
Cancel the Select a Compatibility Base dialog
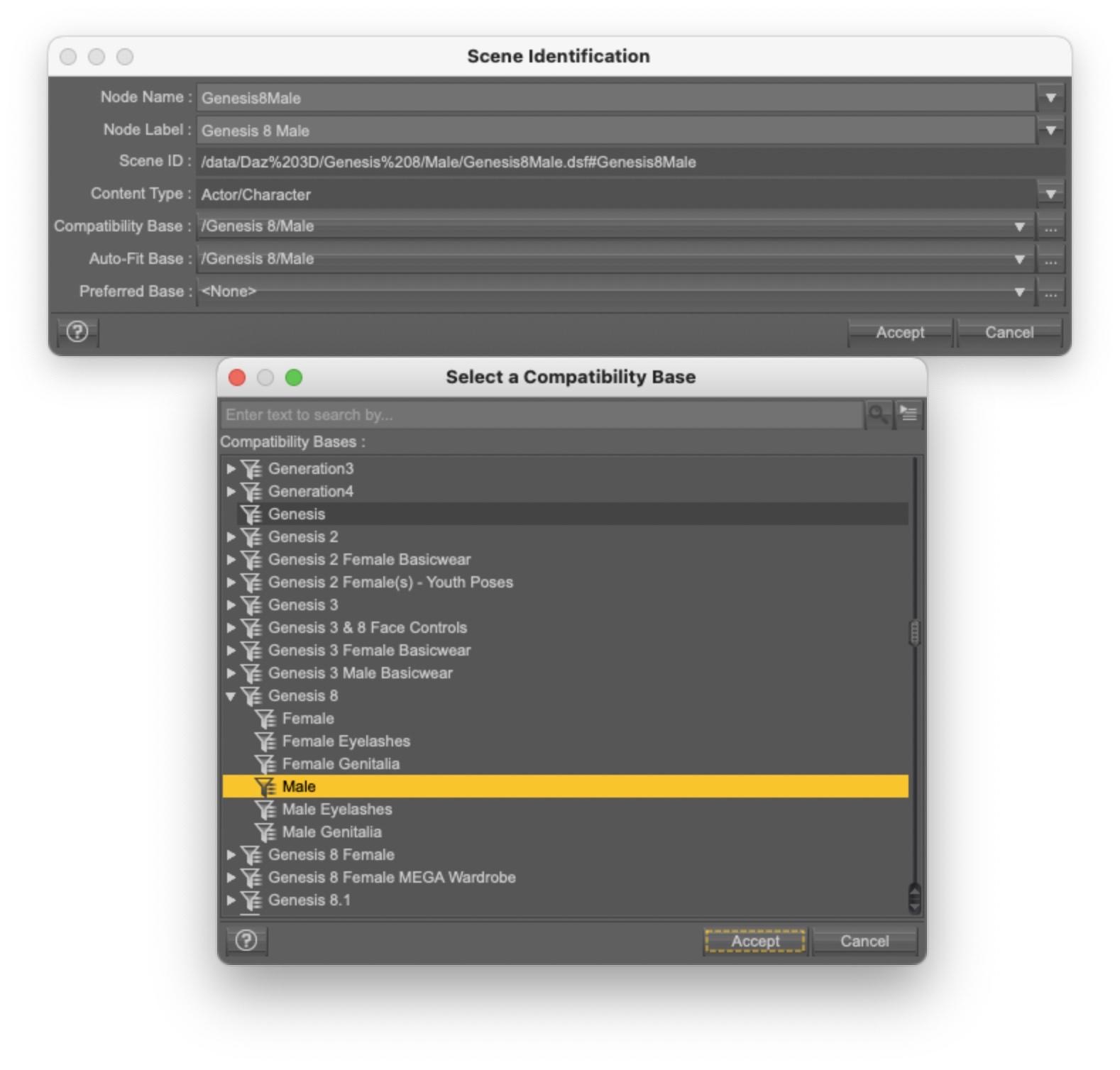click(864, 942)
